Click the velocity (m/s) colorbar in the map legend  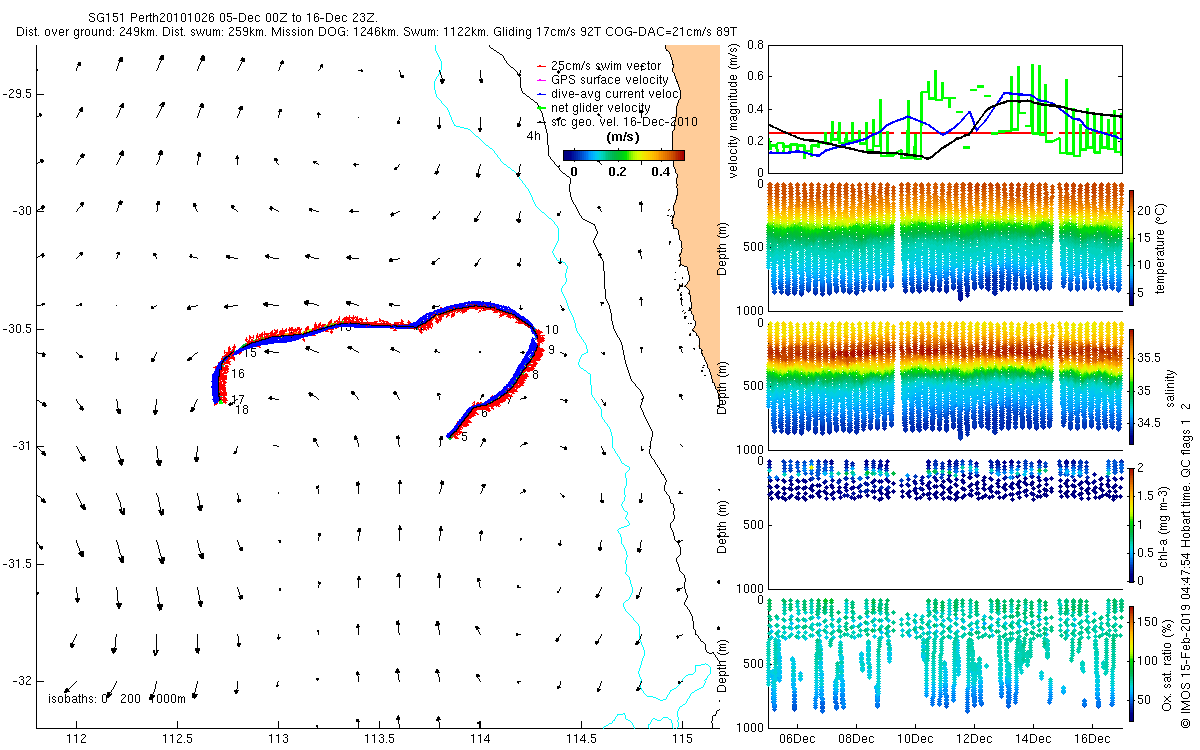coord(623,155)
